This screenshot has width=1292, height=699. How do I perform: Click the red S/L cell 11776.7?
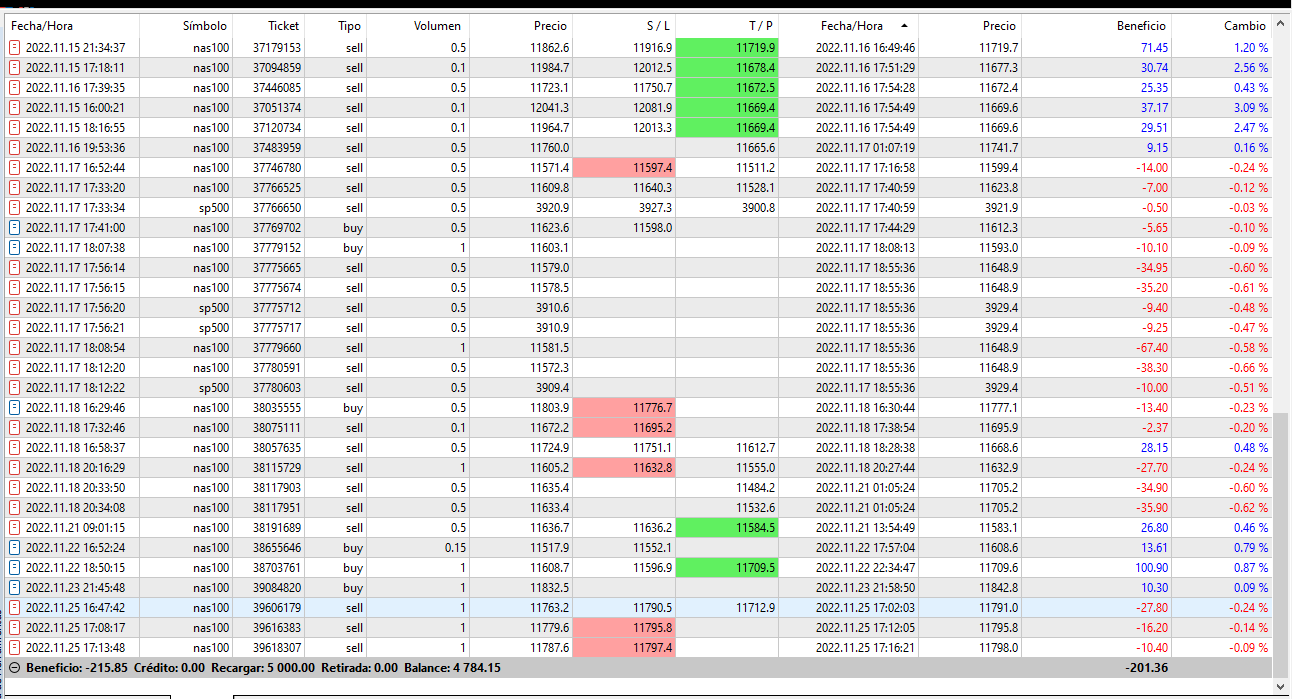coord(625,407)
